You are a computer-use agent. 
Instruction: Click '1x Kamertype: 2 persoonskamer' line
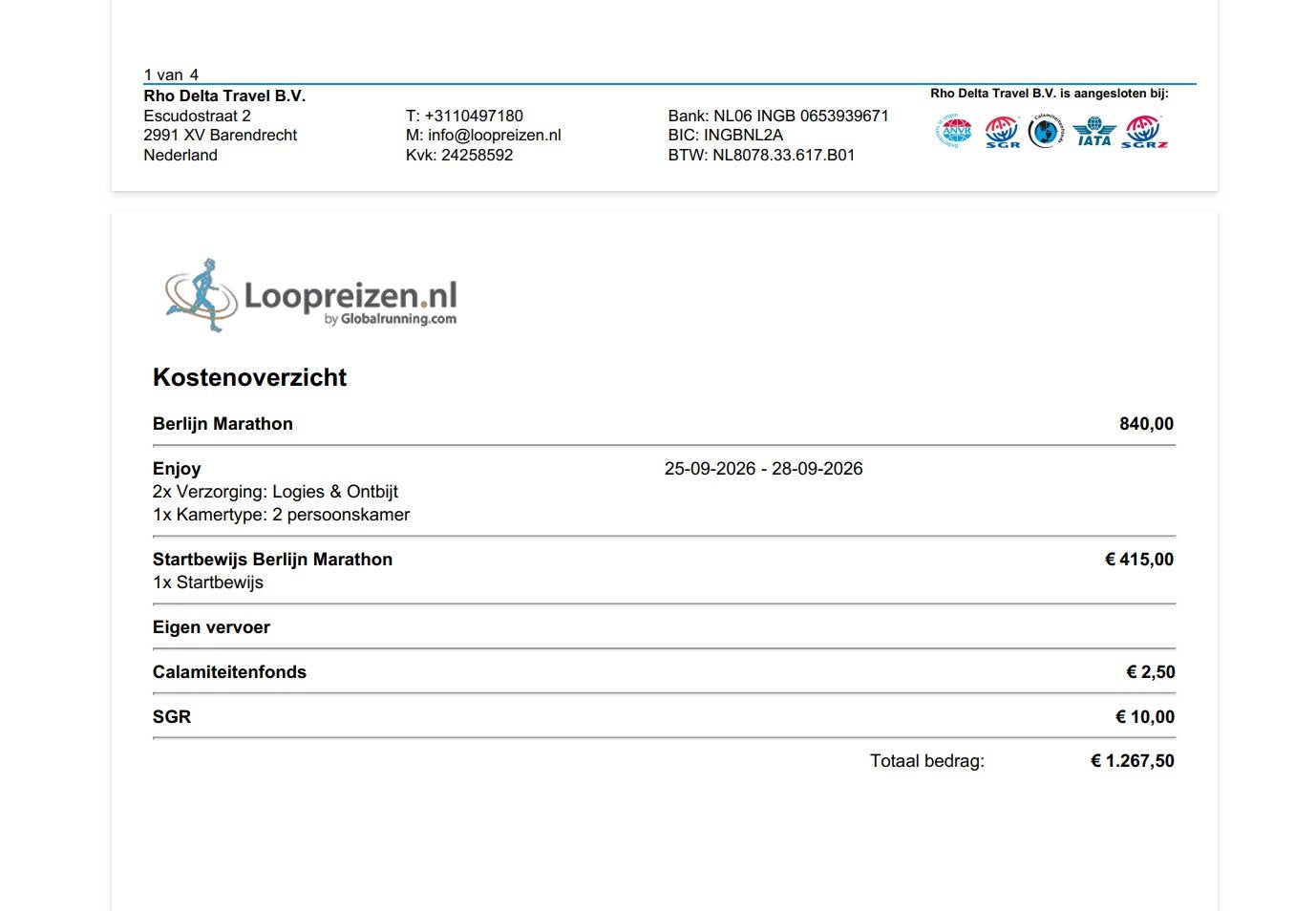(281, 515)
